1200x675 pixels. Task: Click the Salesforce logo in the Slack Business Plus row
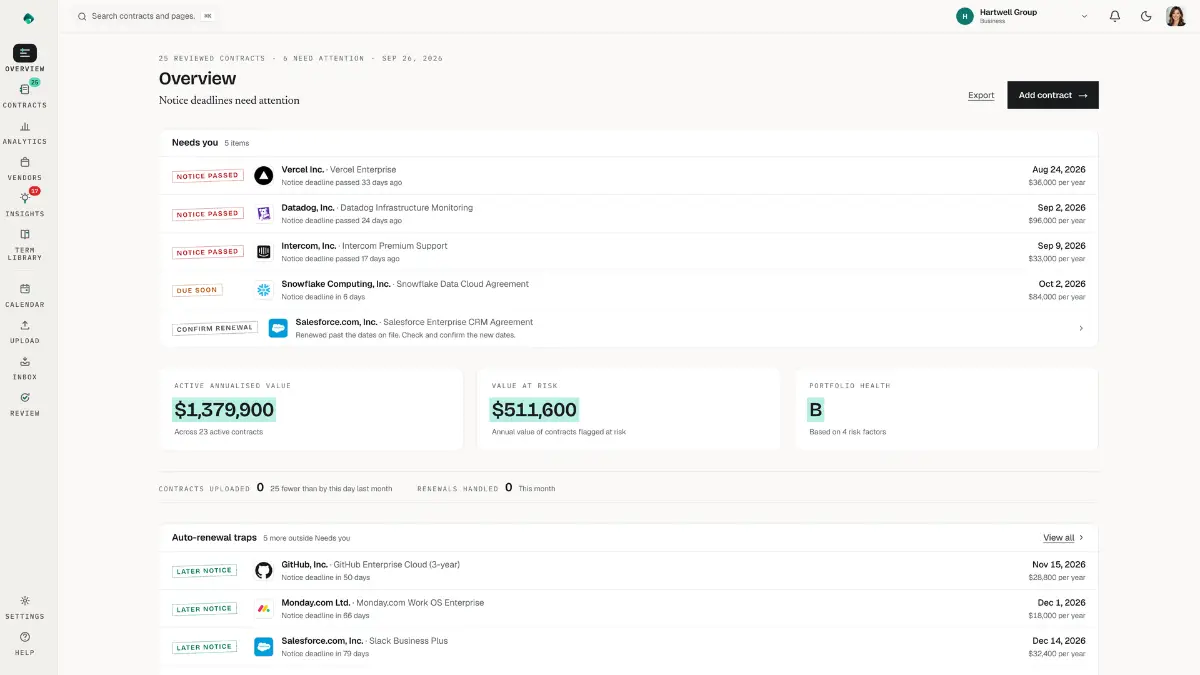tap(264, 647)
